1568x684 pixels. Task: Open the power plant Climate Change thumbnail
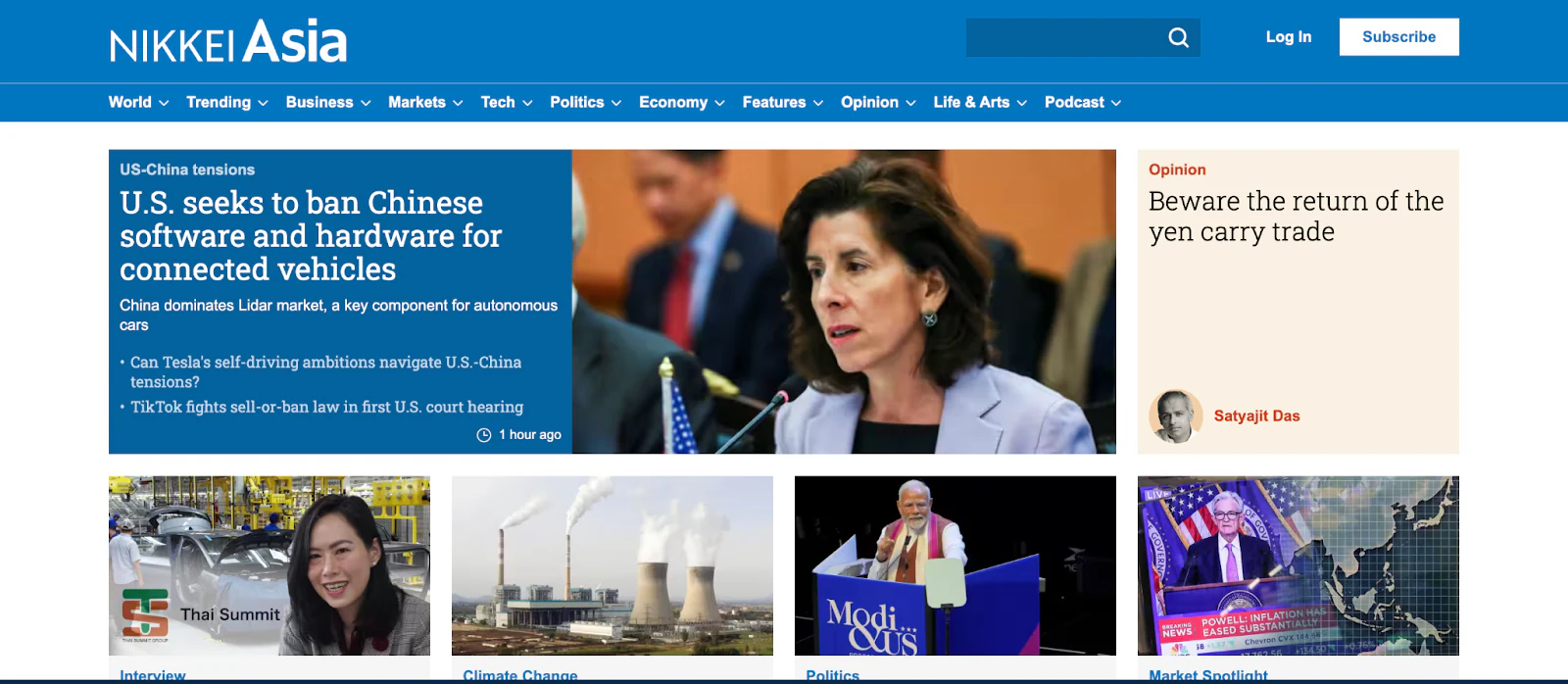(612, 565)
